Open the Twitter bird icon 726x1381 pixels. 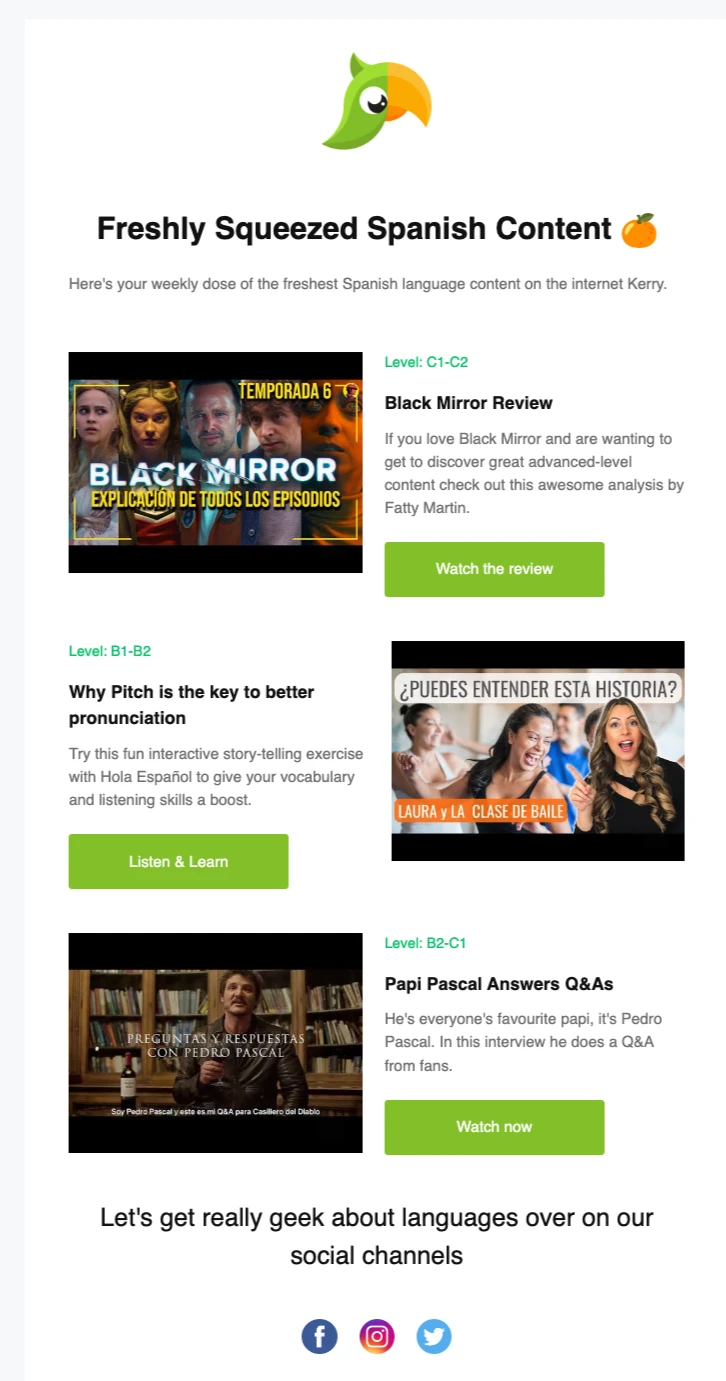point(434,1336)
